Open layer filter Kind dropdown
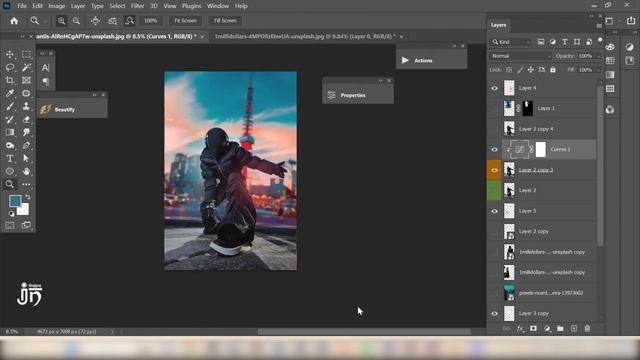This screenshot has height=360, width=640. tap(511, 42)
